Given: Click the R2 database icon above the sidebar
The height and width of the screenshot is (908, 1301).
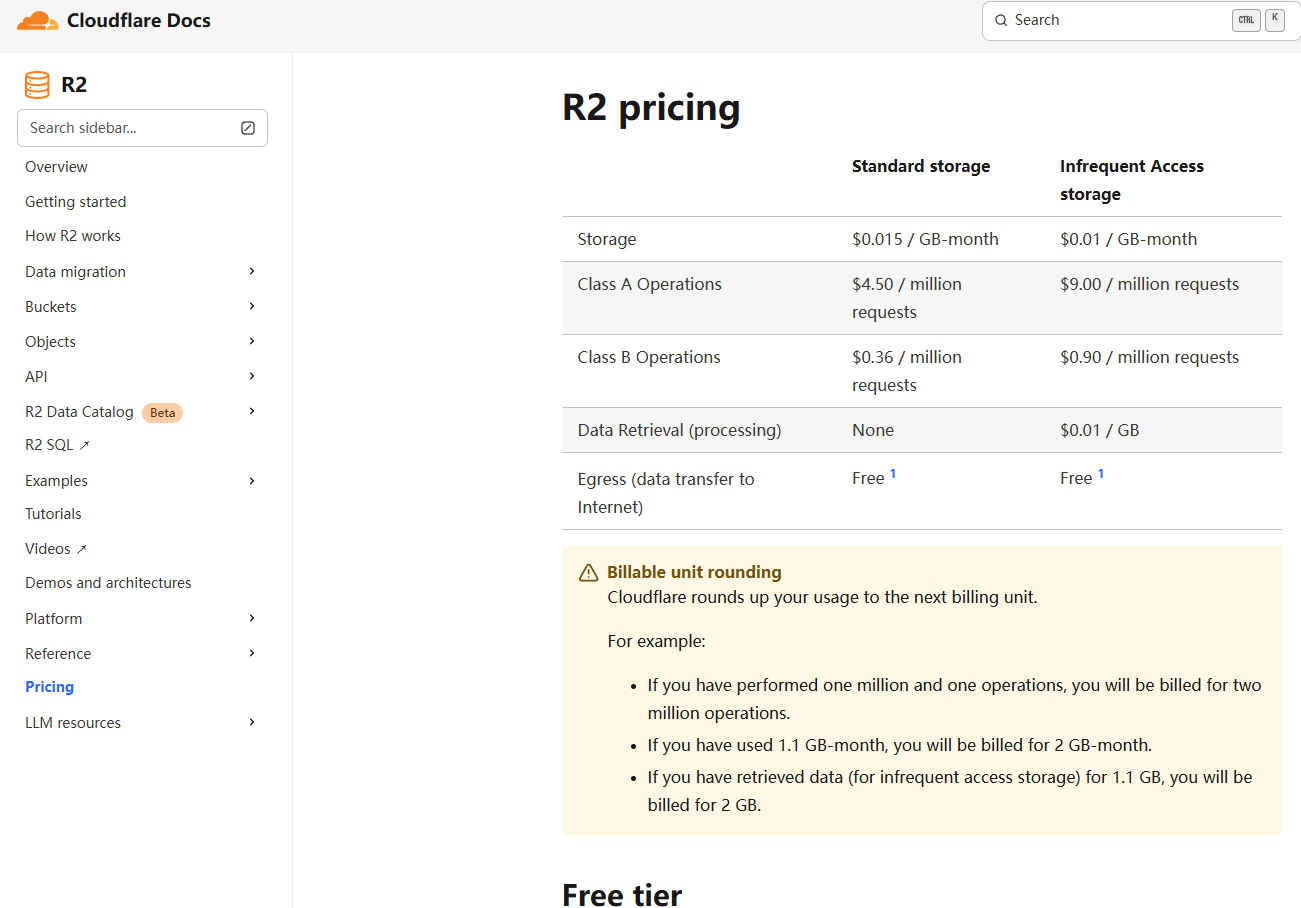Looking at the screenshot, I should [36, 85].
